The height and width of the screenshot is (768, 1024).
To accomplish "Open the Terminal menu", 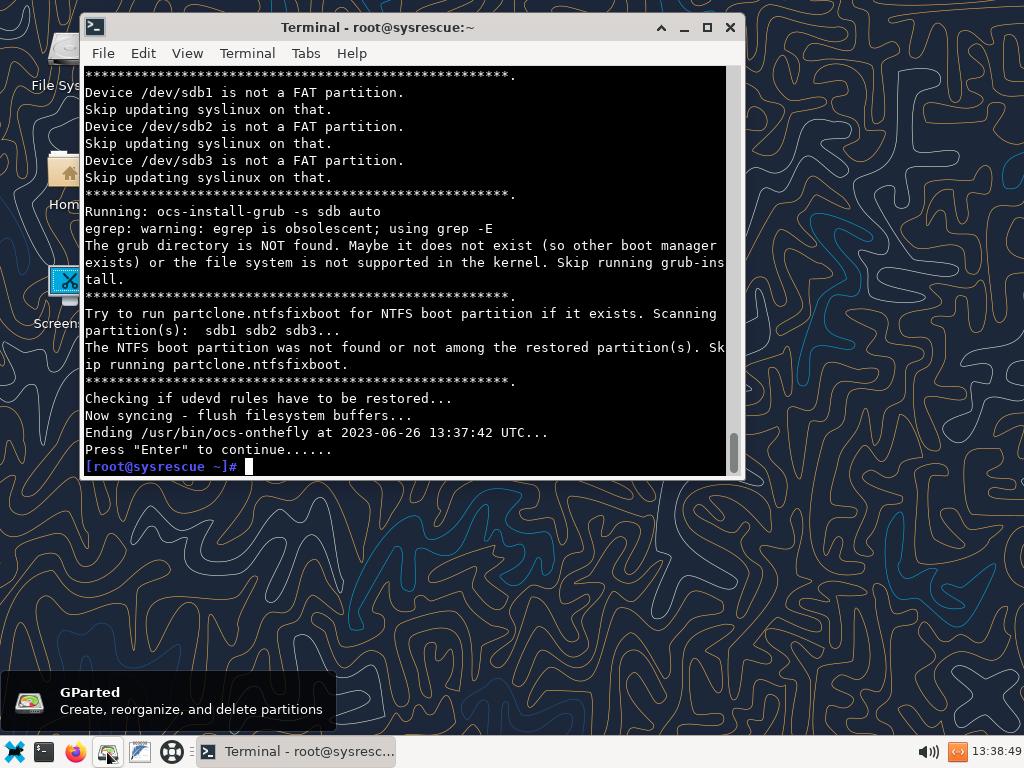I will click(x=247, y=53).
